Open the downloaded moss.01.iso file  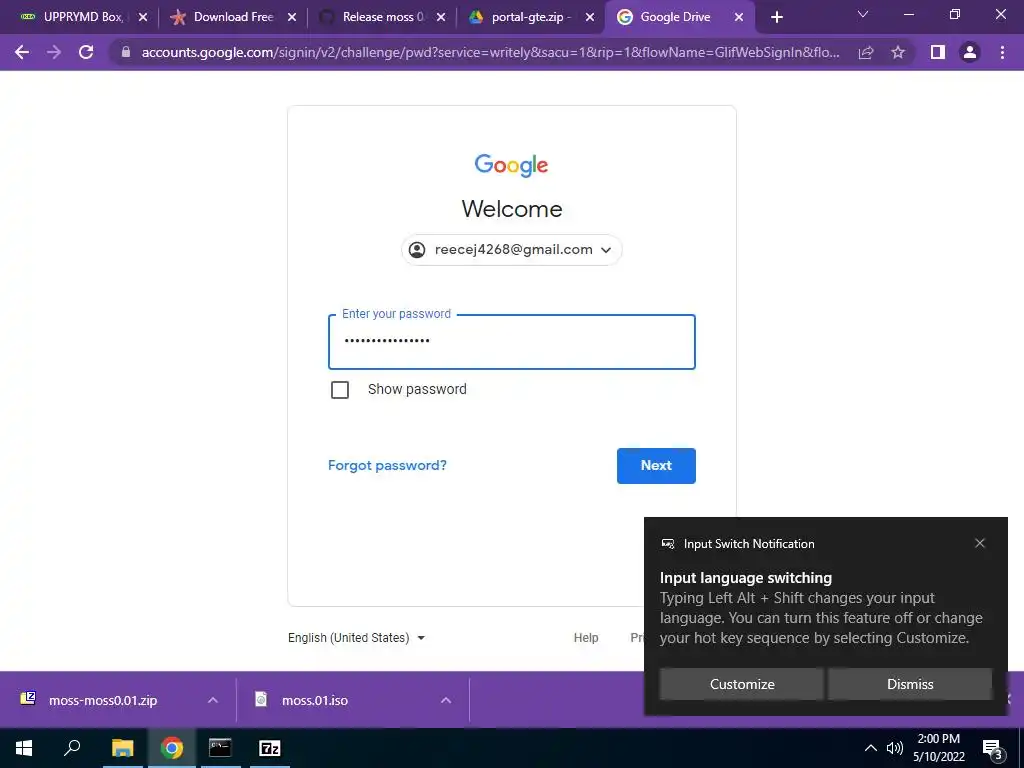(x=315, y=700)
